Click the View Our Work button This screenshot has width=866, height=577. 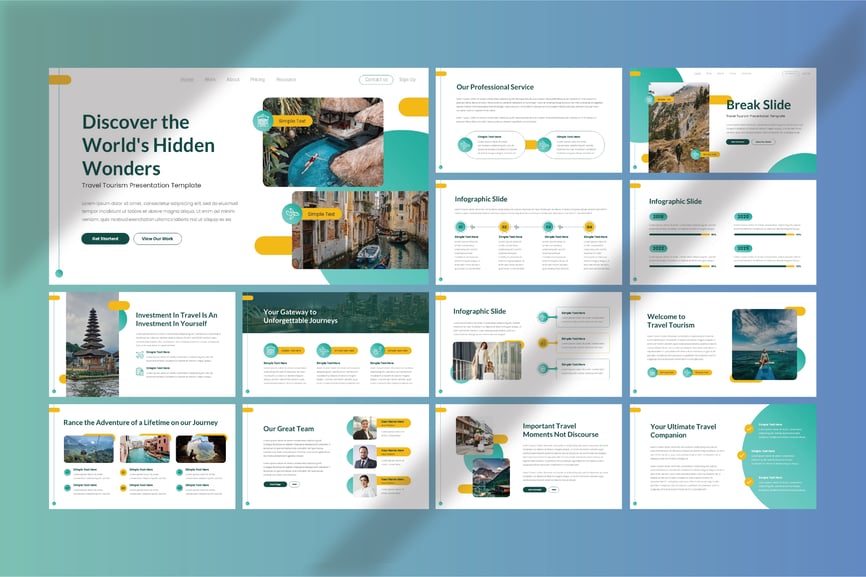158,239
